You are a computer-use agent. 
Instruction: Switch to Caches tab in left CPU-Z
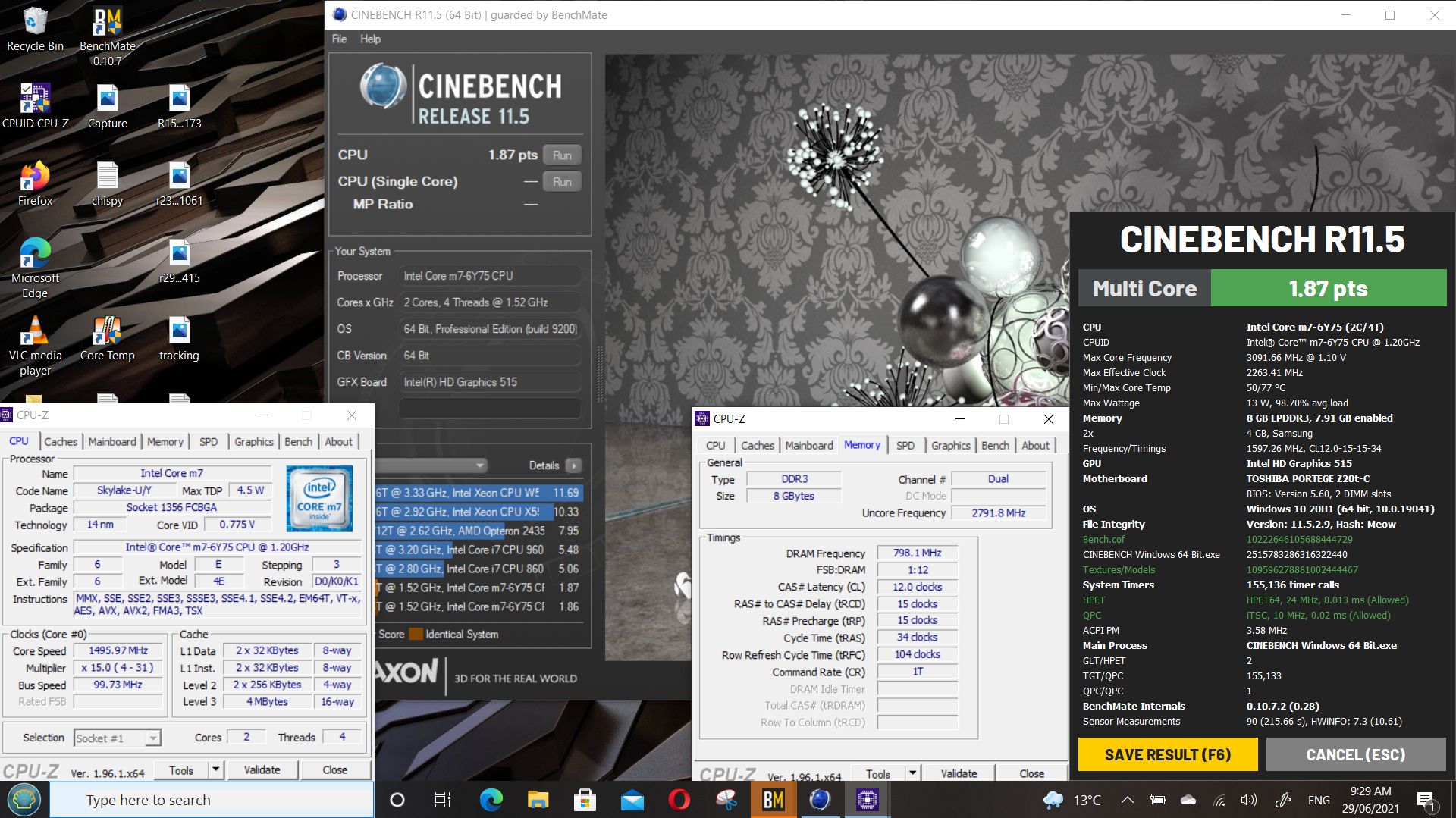coord(61,441)
